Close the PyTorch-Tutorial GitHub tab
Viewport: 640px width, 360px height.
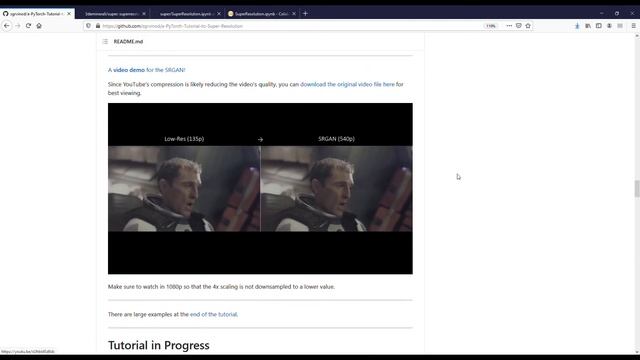coord(69,14)
